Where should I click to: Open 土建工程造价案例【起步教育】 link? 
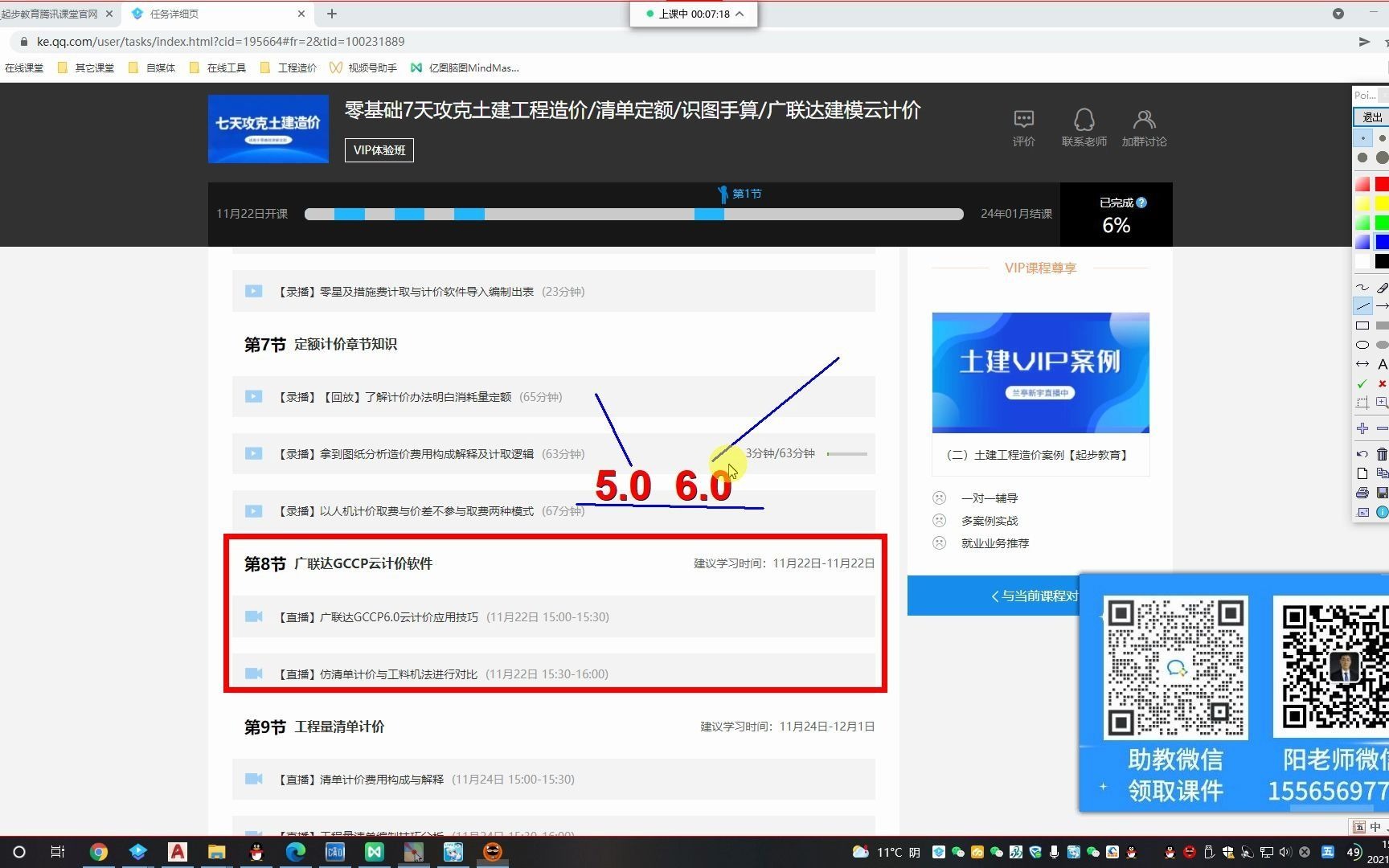pyautogui.click(x=1038, y=455)
